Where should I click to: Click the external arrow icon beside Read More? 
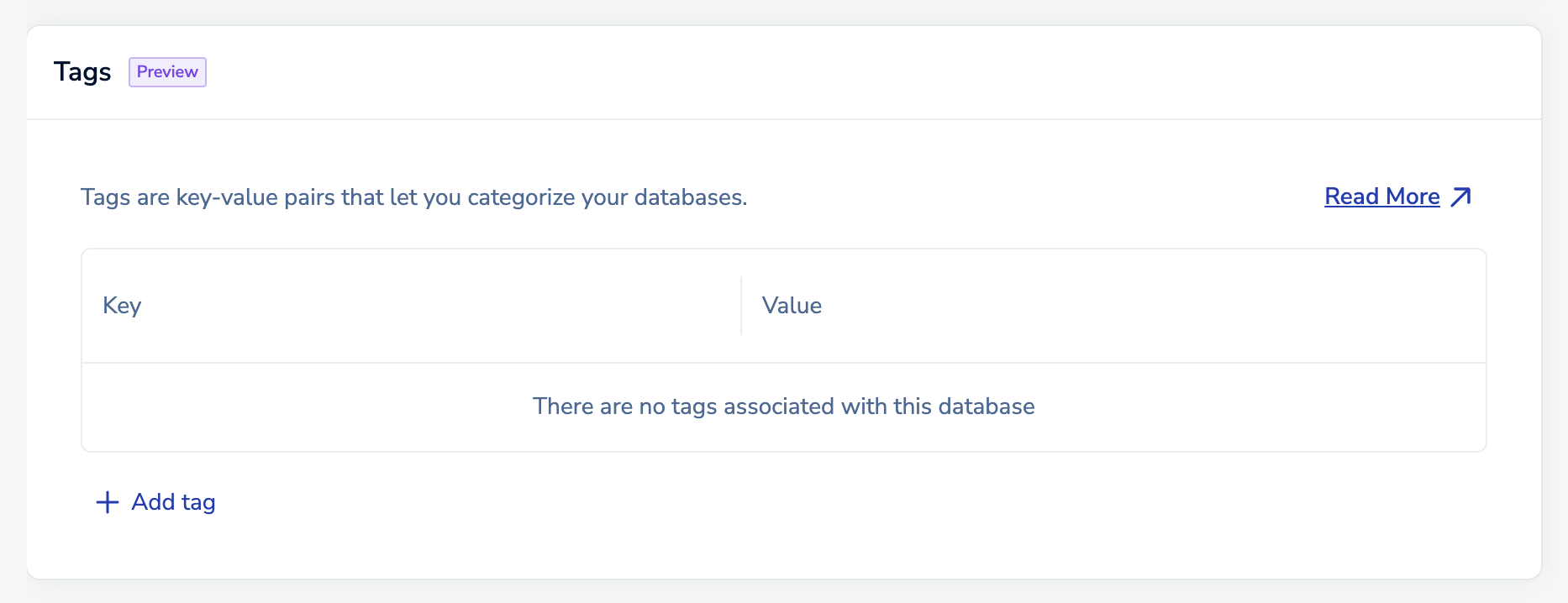(1461, 197)
